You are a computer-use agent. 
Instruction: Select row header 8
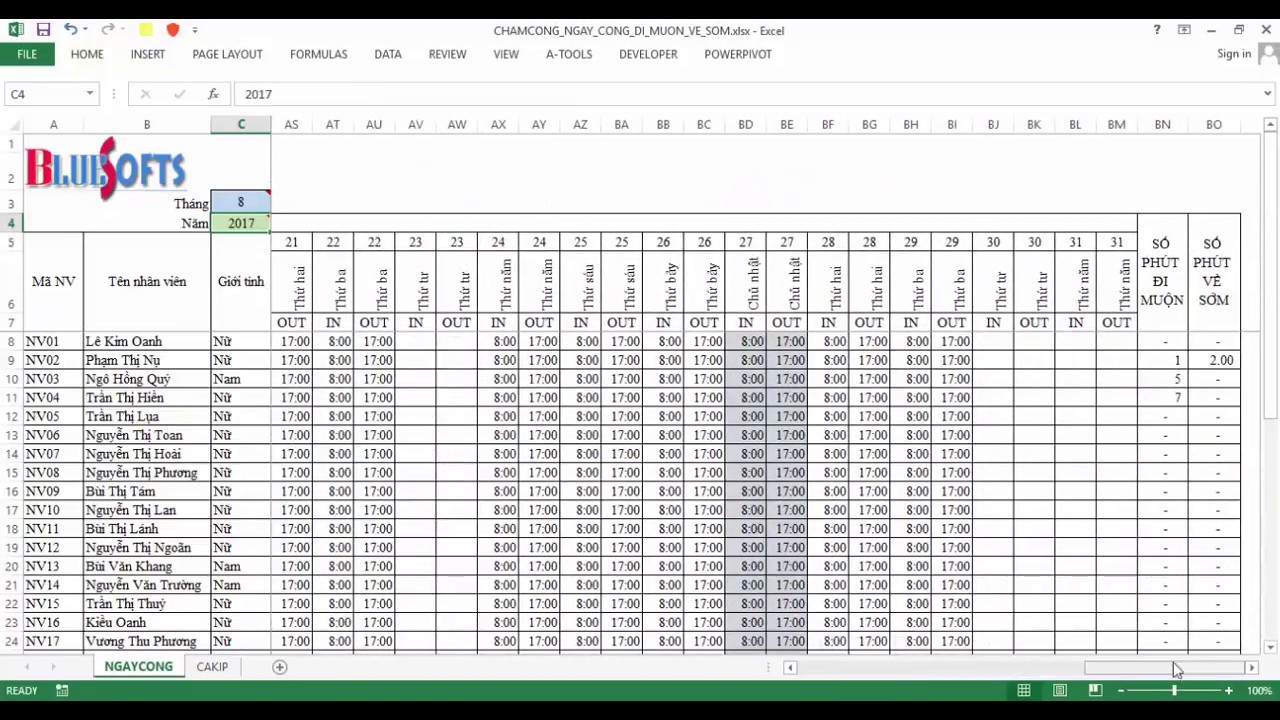point(11,341)
